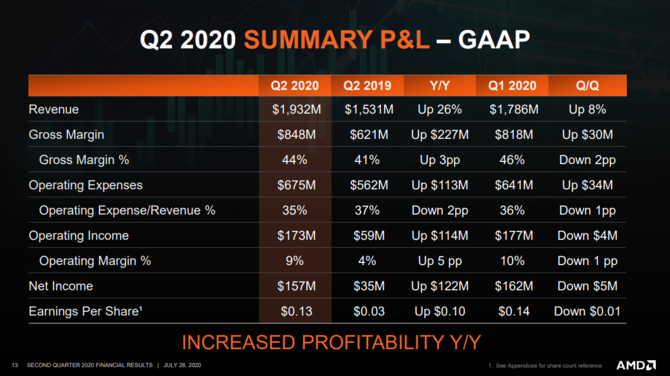670x376 pixels.
Task: Select the Net Income row label
Action: pyautogui.click(x=61, y=286)
